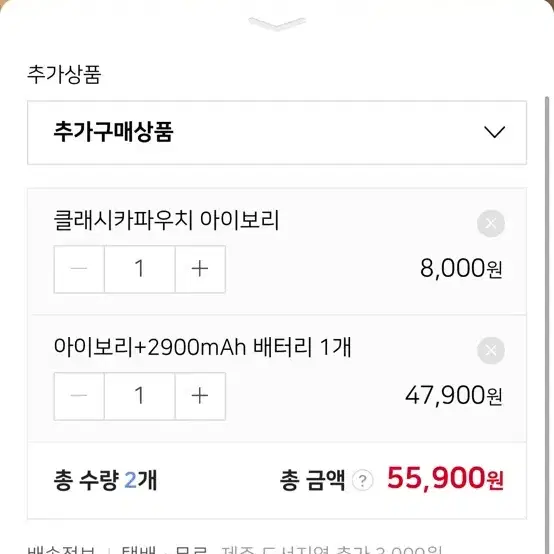Select quantity field of 클래시카파우치 아이보리

click(x=140, y=269)
